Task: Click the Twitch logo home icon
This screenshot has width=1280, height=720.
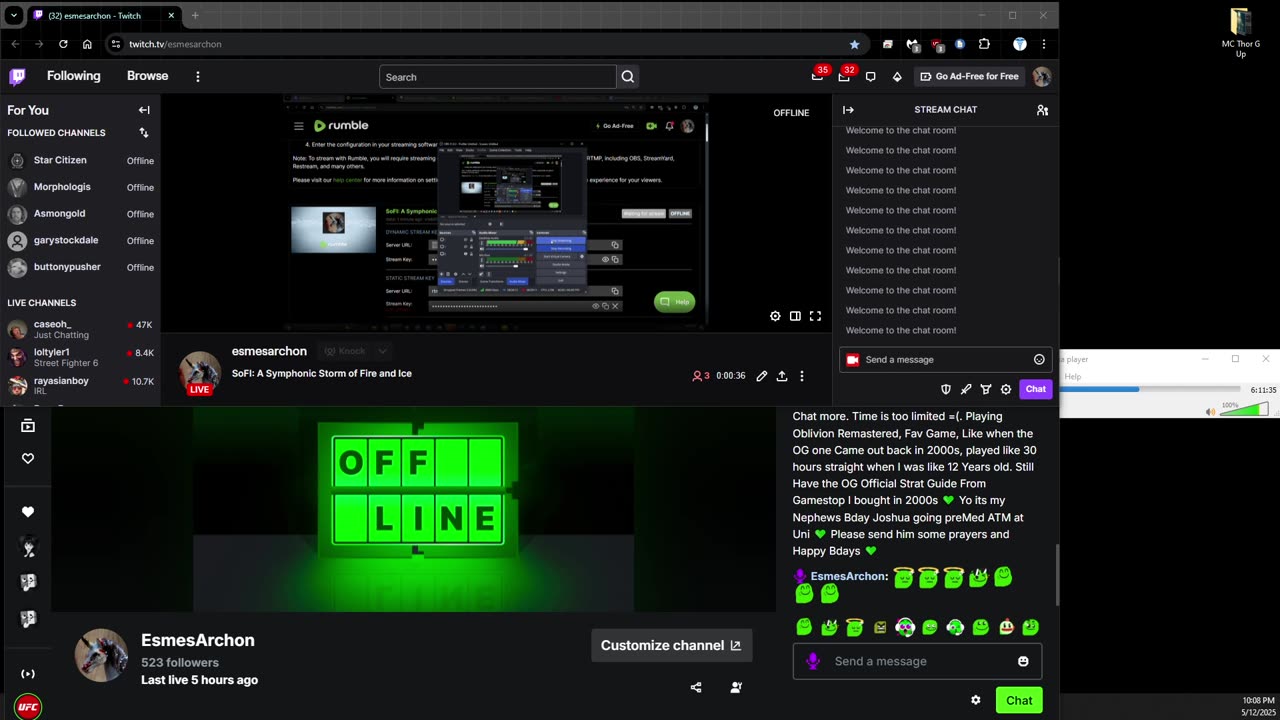Action: pyautogui.click(x=17, y=76)
